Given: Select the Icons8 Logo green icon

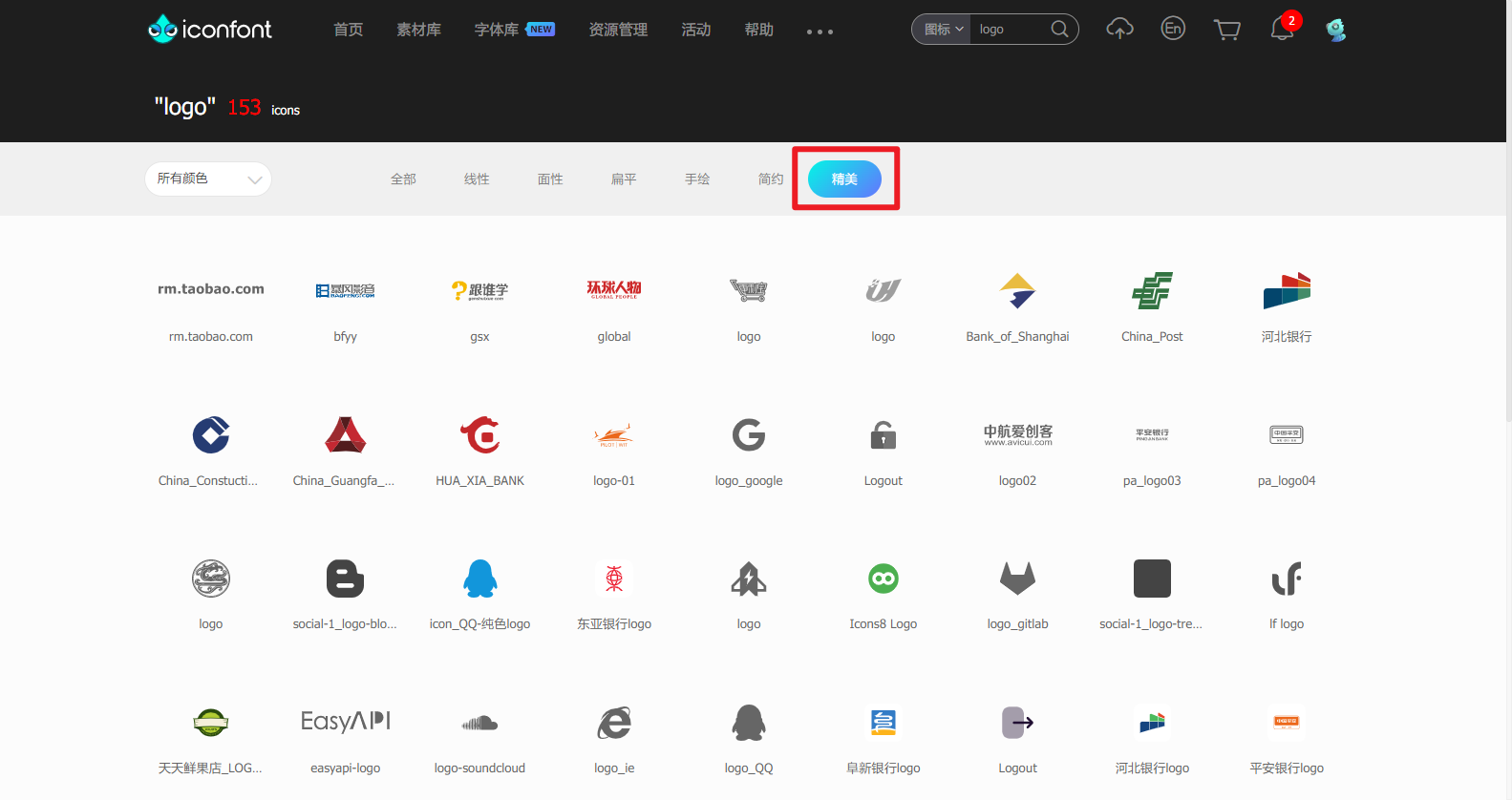Looking at the screenshot, I should coord(884,579).
